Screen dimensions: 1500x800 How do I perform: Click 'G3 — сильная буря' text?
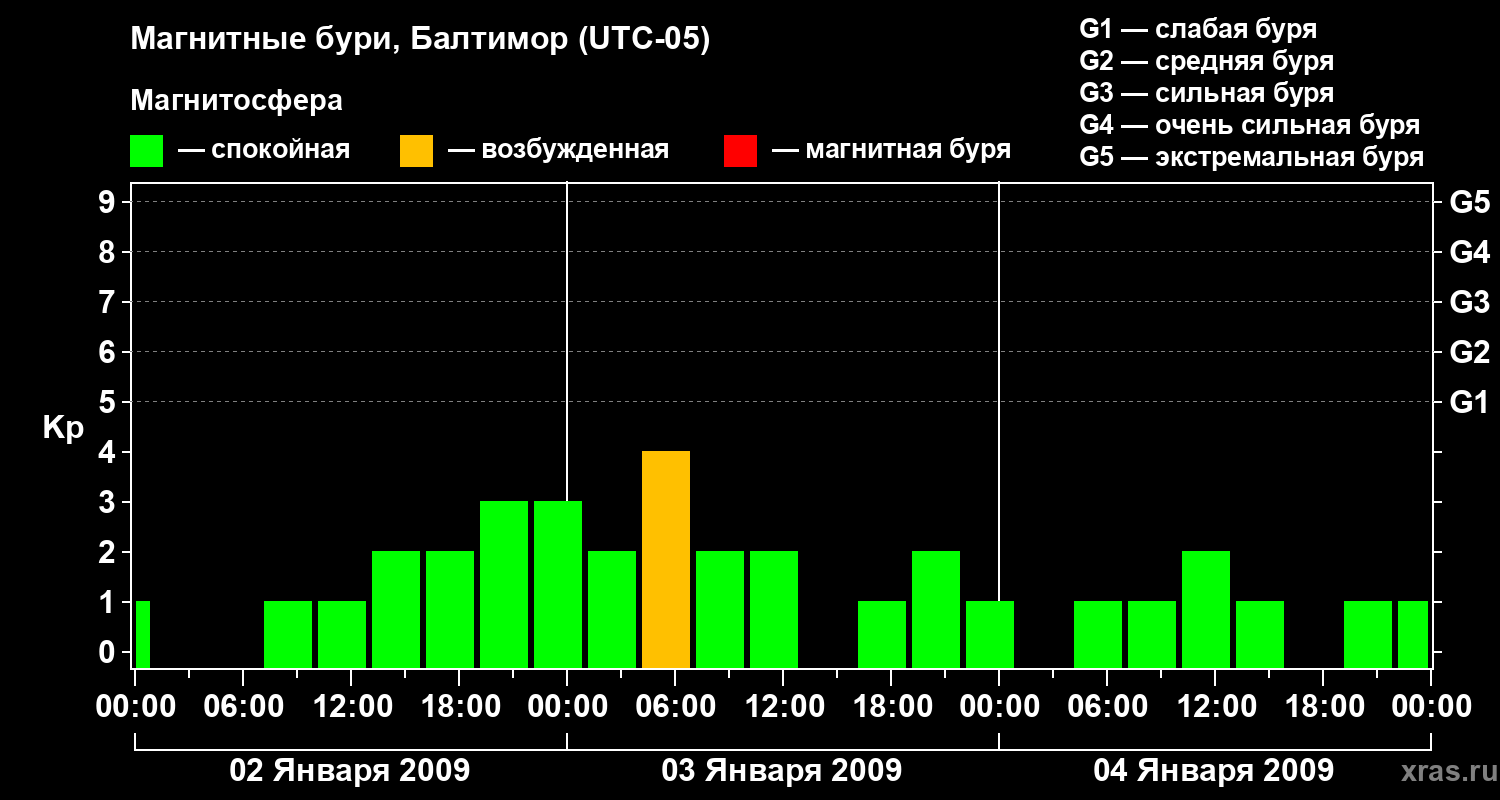pyautogui.click(x=1206, y=93)
